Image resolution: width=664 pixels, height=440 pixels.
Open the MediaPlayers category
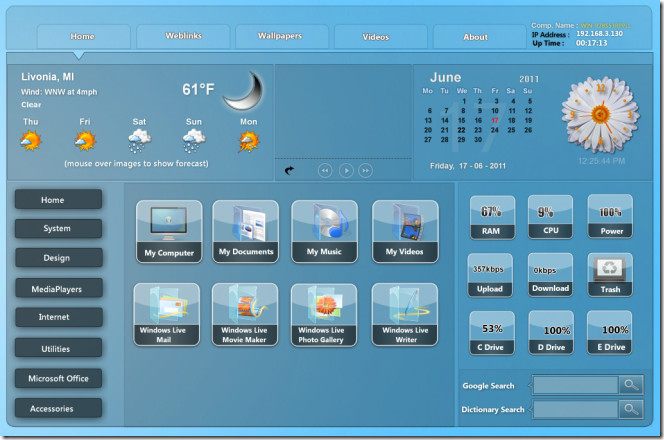tap(58, 288)
